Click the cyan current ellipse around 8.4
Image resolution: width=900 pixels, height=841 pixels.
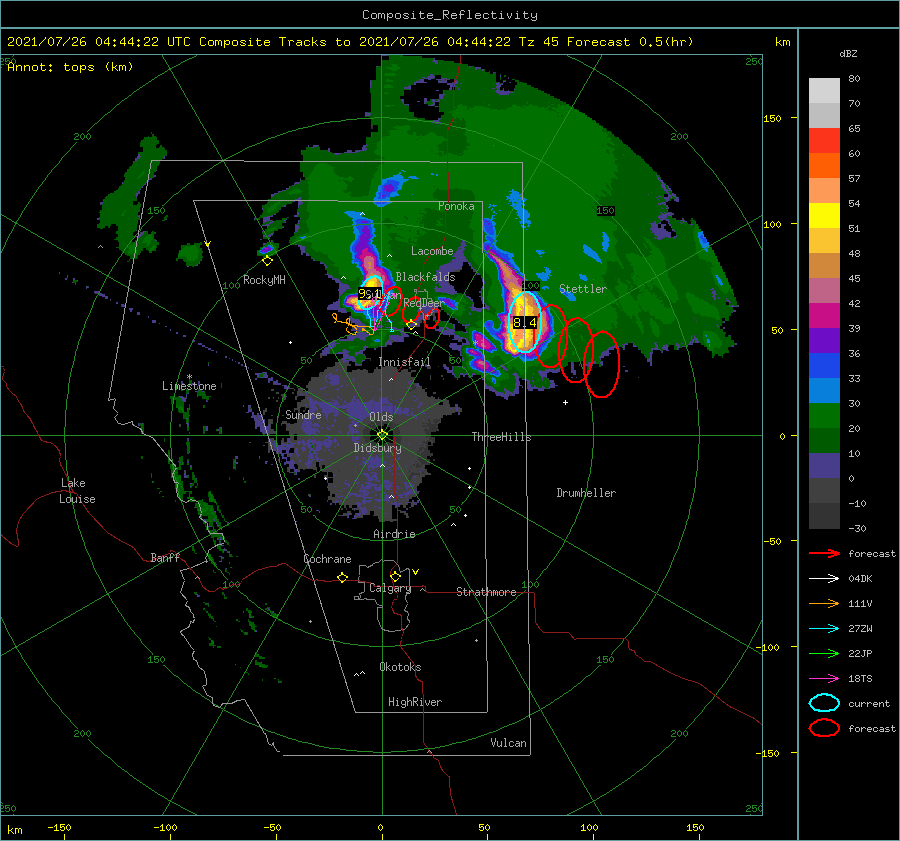point(525,322)
